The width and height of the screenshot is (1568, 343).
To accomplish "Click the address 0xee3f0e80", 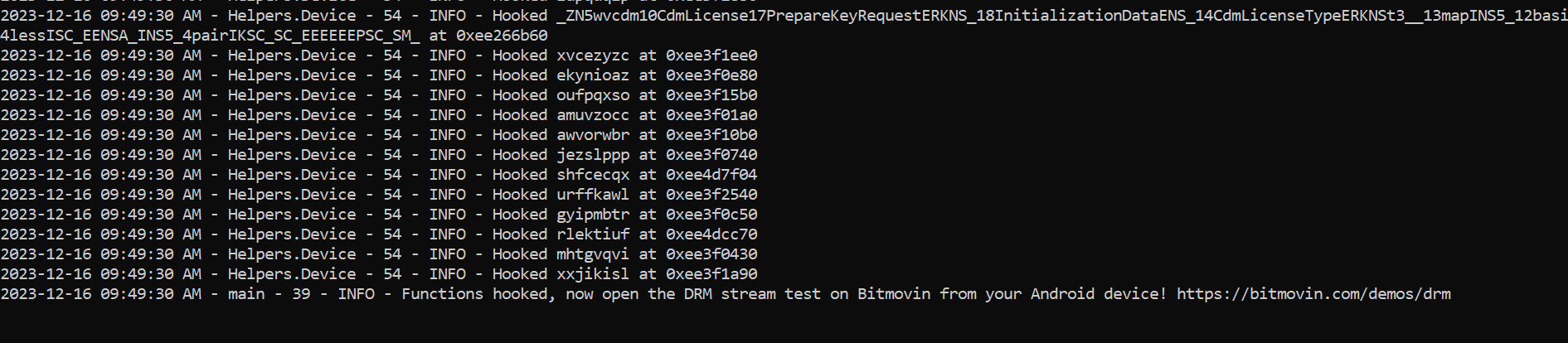I will pyautogui.click(x=711, y=75).
